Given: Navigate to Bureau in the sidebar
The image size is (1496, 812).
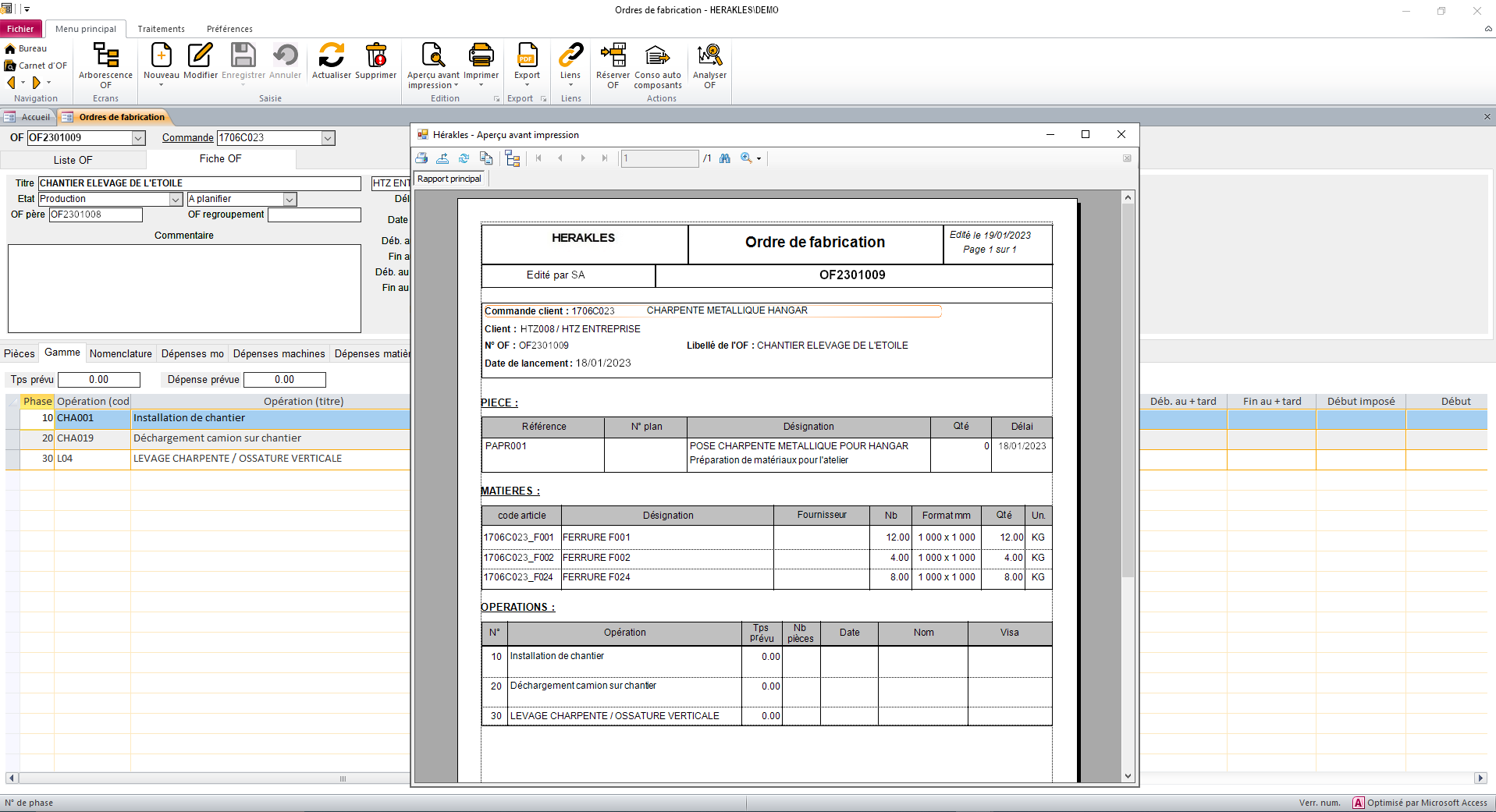Looking at the screenshot, I should coord(28,48).
